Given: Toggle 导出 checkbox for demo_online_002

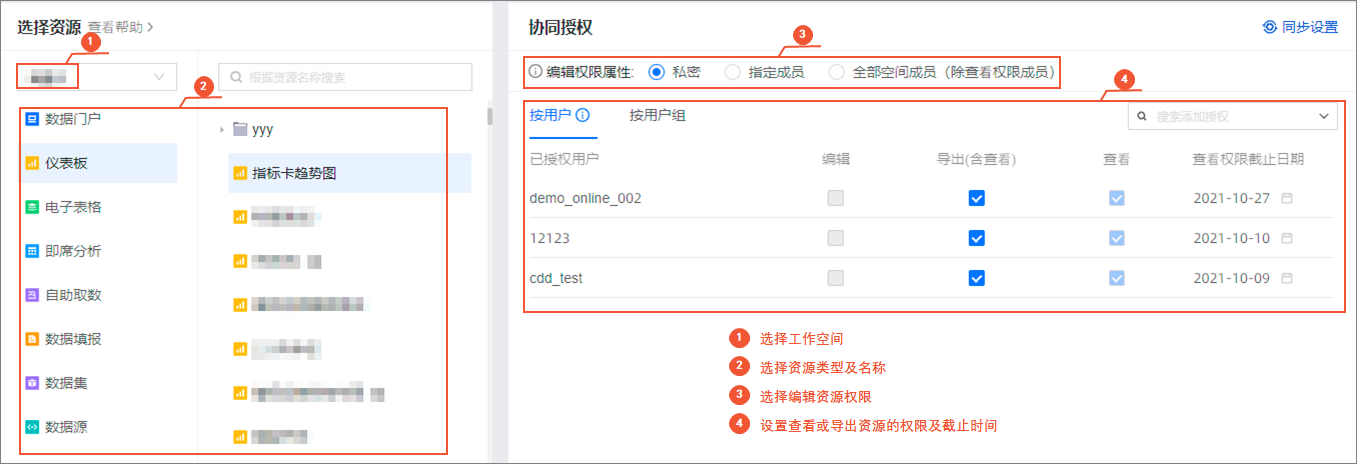Looking at the screenshot, I should pyautogui.click(x=977, y=198).
